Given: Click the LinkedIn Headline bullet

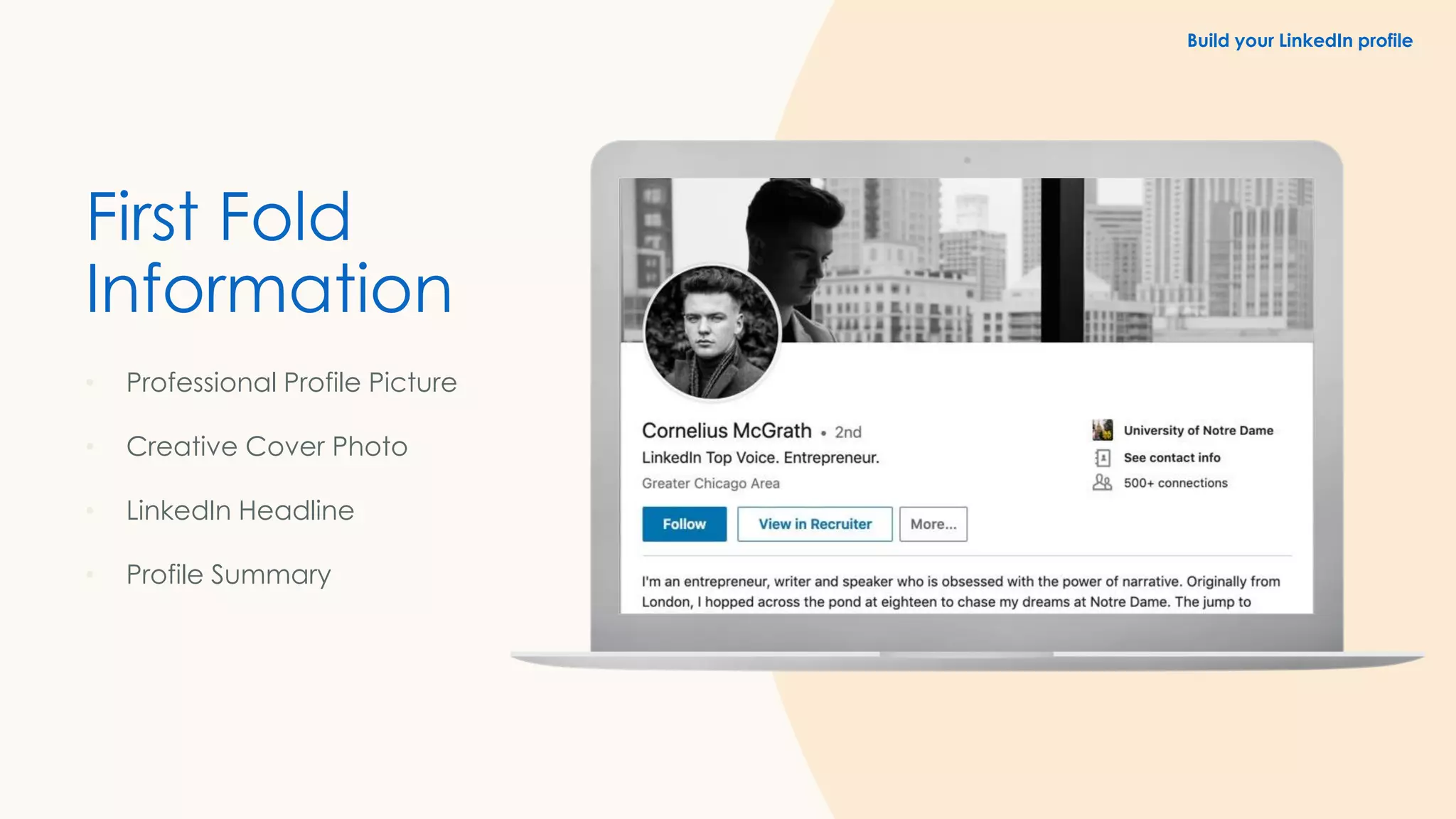Looking at the screenshot, I should [240, 510].
